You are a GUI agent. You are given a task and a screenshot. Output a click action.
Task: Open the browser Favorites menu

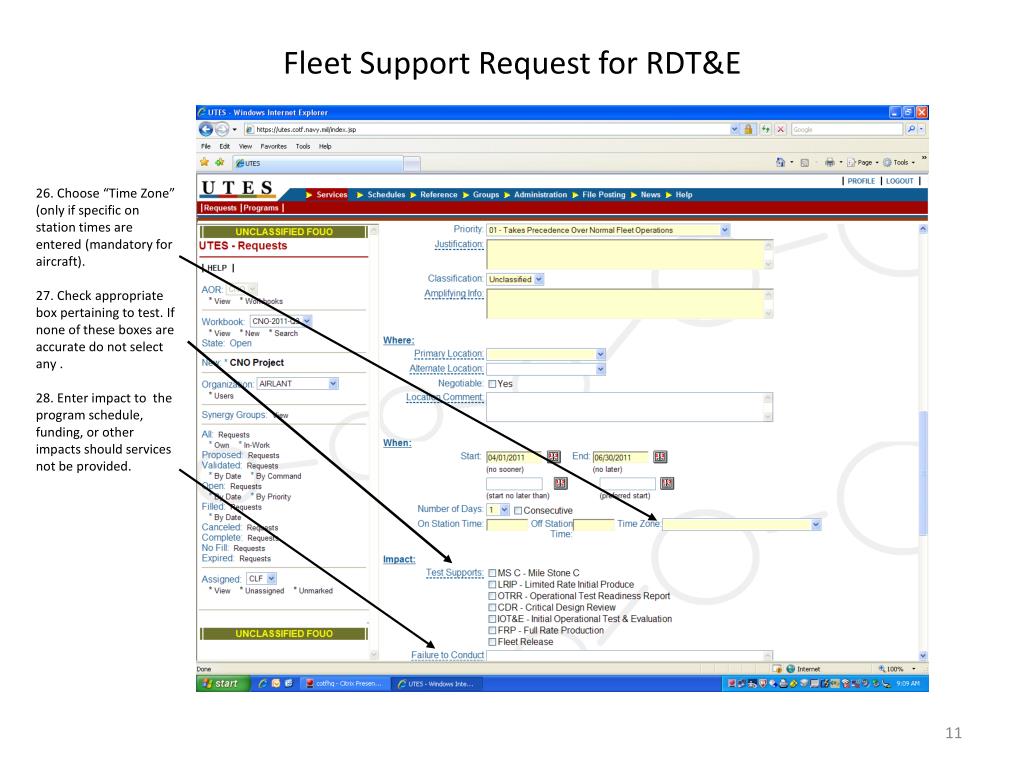[x=273, y=146]
